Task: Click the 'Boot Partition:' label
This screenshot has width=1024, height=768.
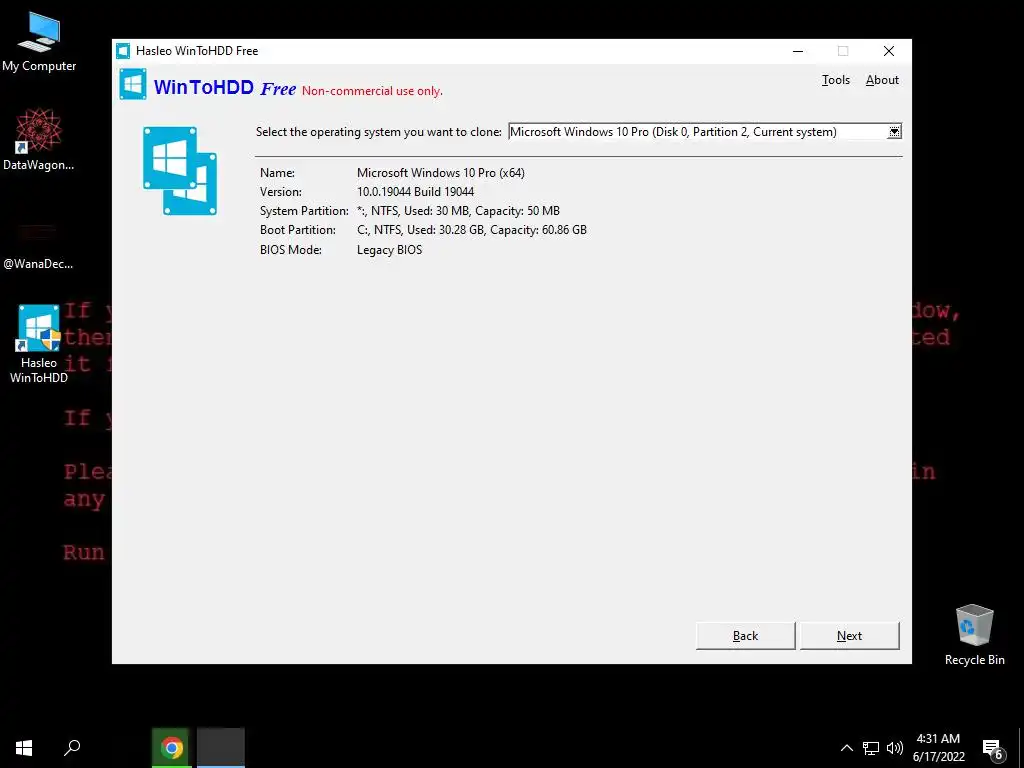Action: [298, 230]
